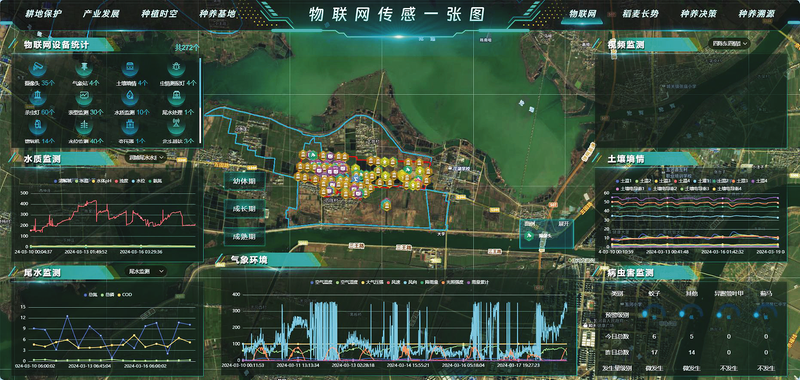Image resolution: width=800 pixels, height=380 pixels.
Task: Click the tailwater treatment icon (1个)
Action: [177, 96]
